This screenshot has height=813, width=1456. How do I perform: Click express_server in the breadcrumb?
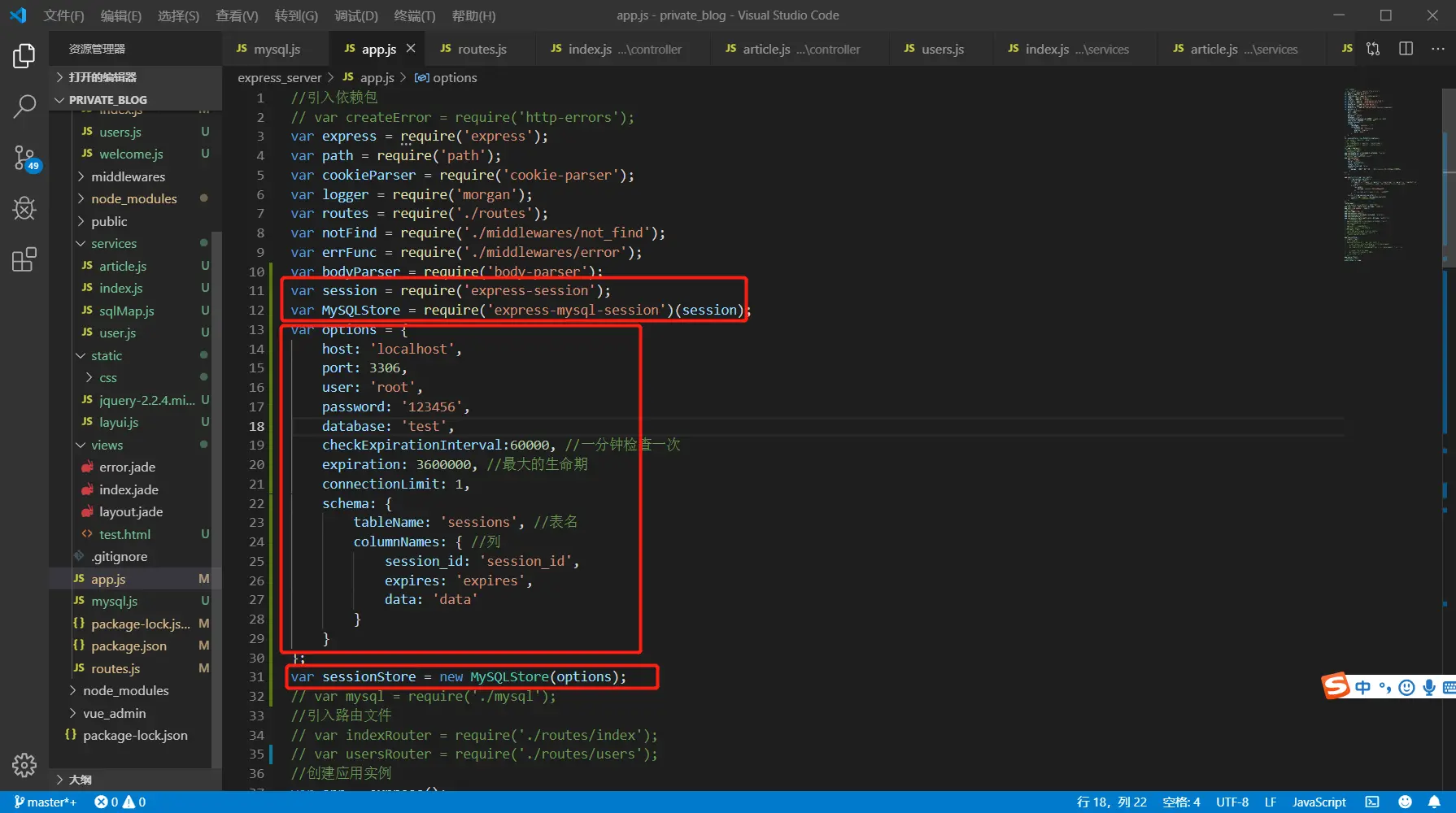point(280,78)
